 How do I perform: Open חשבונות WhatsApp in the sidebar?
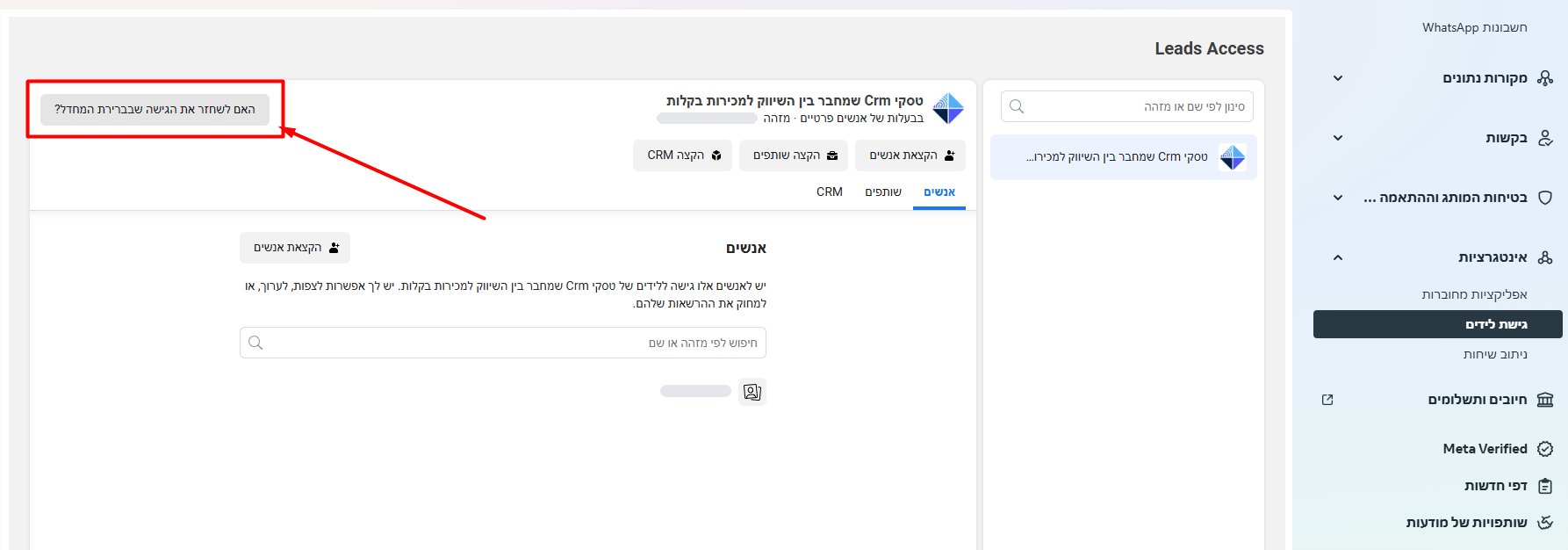point(1475,27)
